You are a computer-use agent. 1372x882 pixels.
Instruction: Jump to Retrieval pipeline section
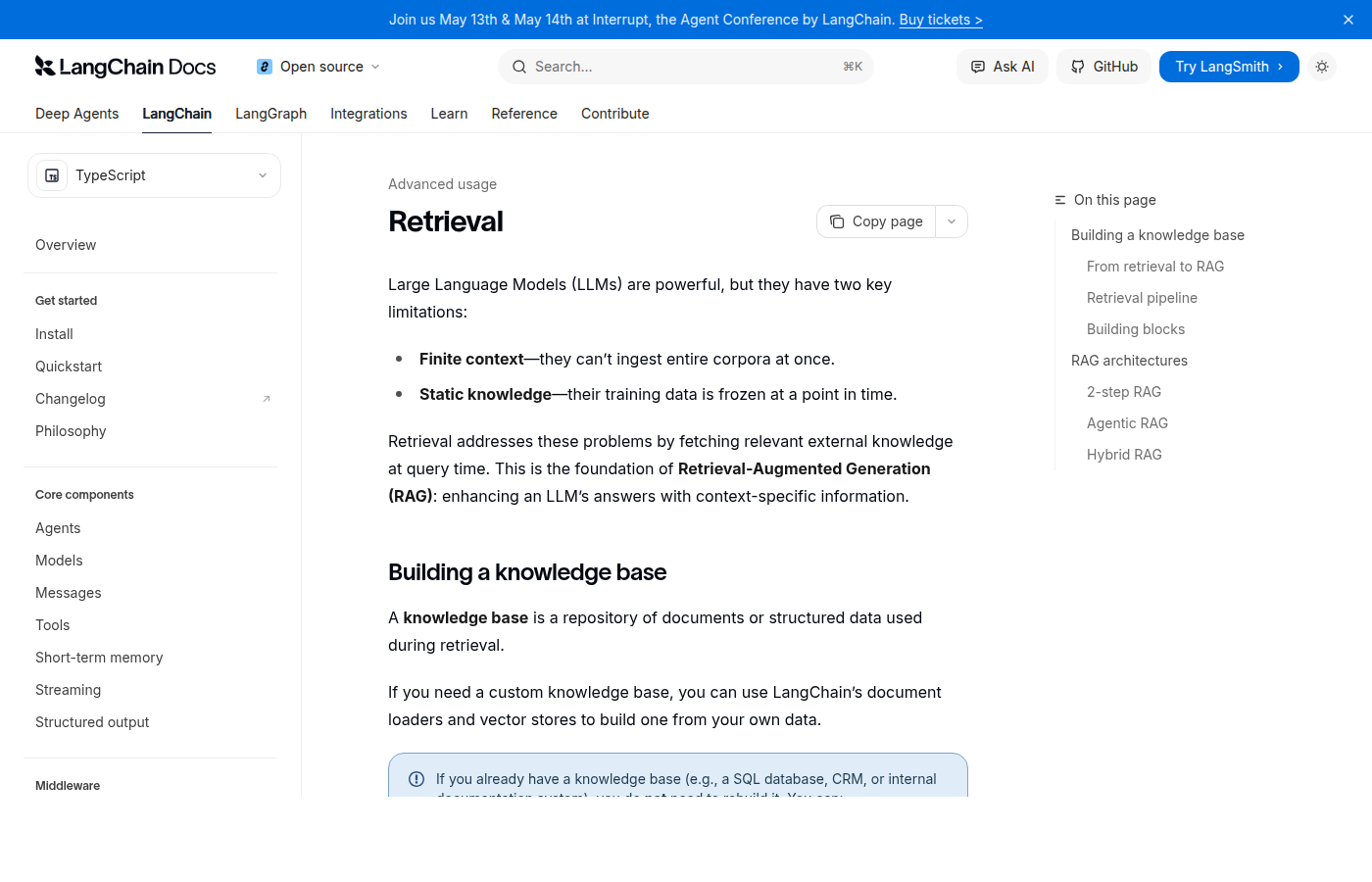coord(1142,298)
